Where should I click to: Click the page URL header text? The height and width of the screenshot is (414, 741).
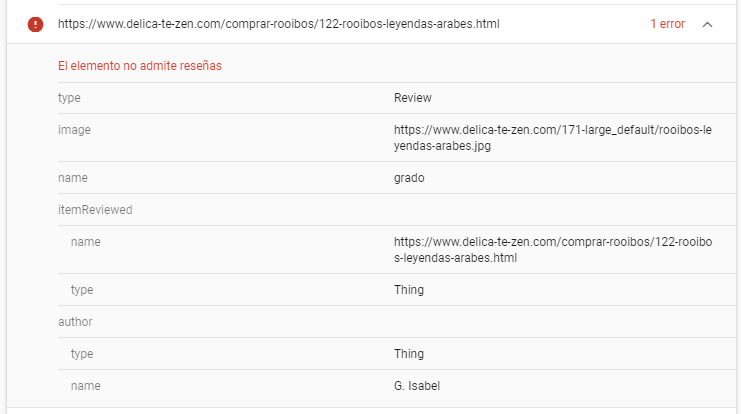[x=278, y=23]
